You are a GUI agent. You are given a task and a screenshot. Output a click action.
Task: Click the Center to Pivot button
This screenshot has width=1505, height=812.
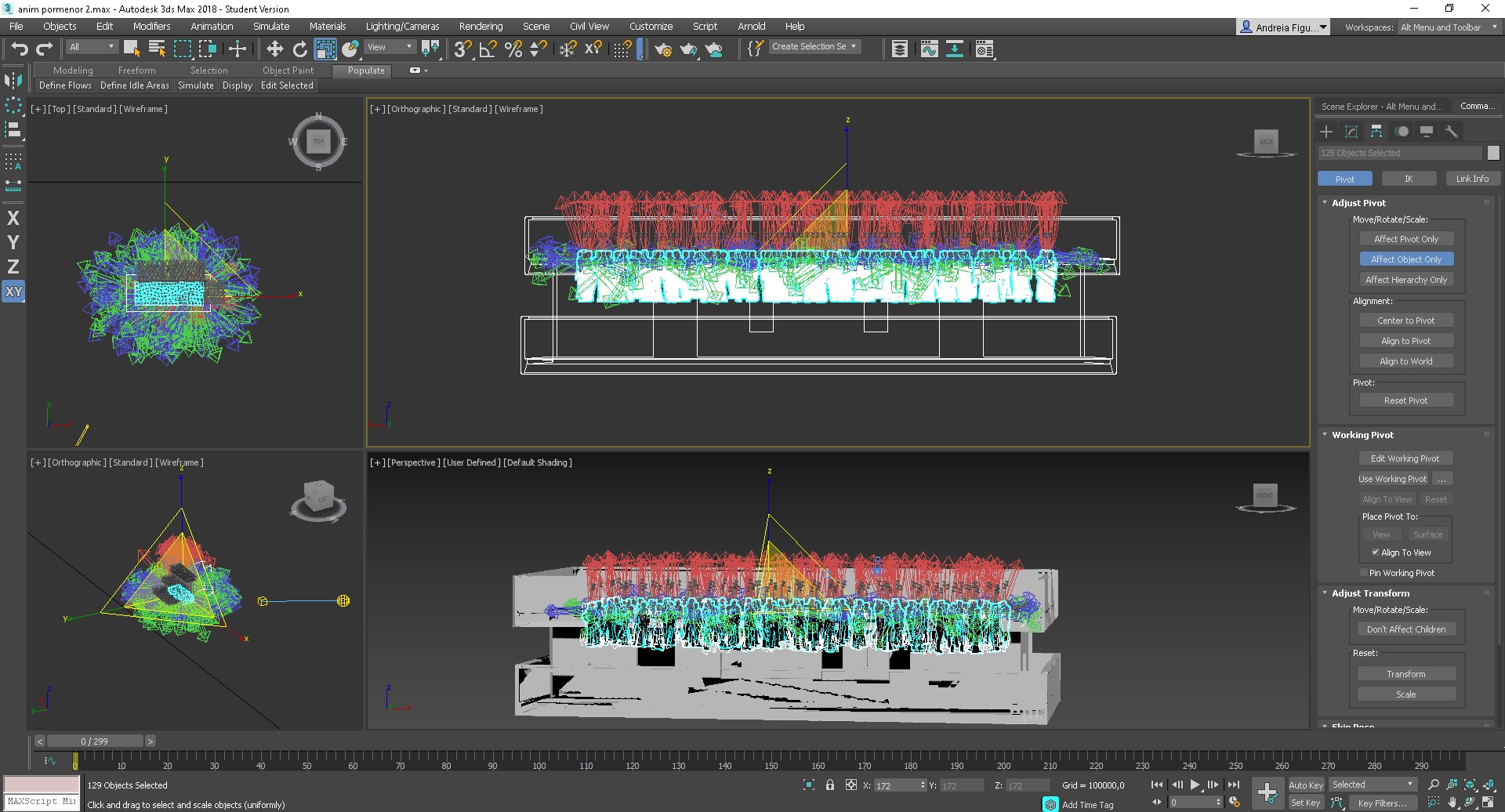(x=1406, y=321)
